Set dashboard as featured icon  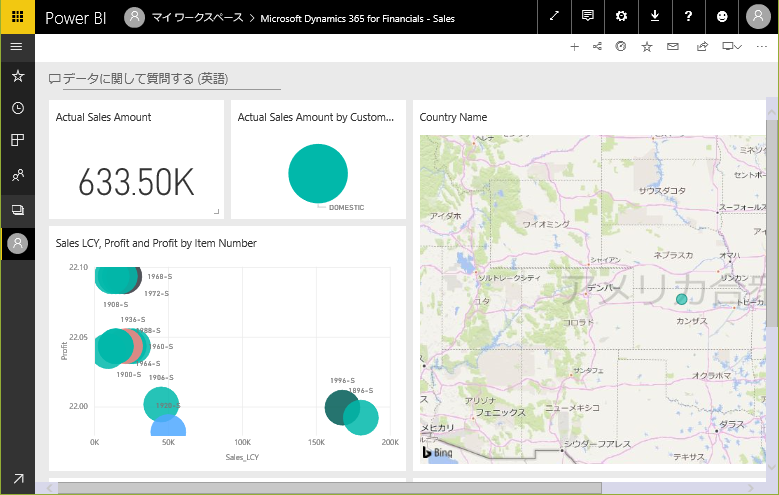pyautogui.click(x=621, y=47)
